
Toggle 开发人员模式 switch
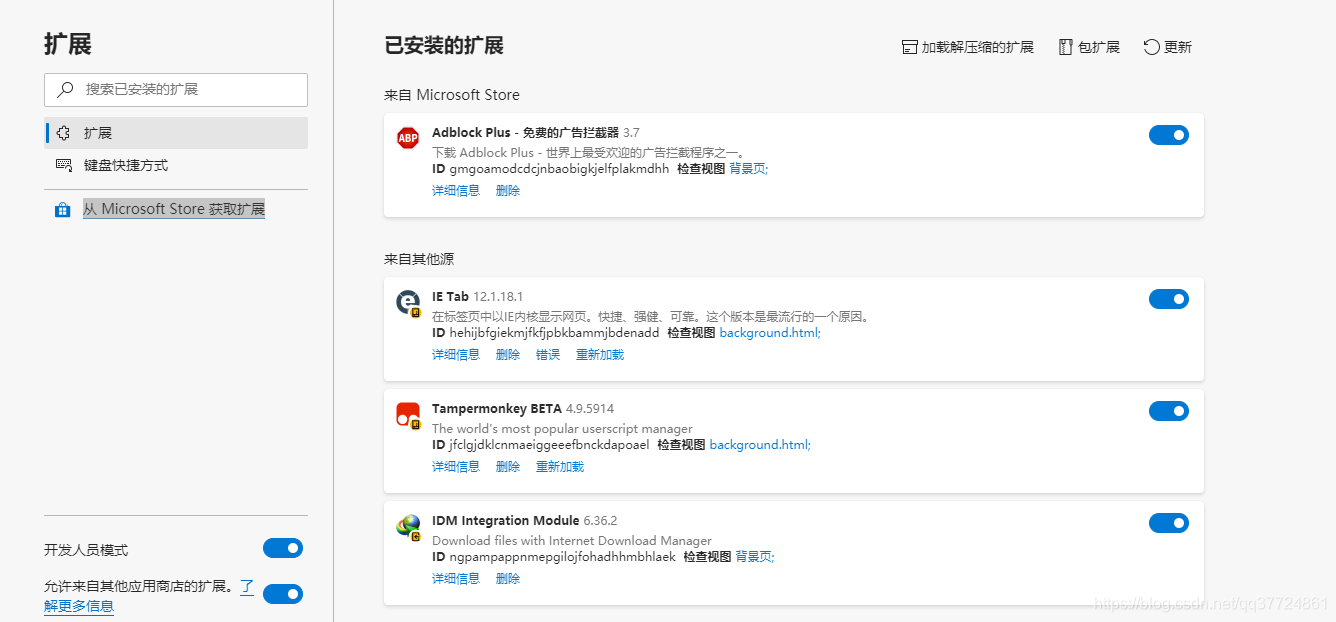point(283,548)
